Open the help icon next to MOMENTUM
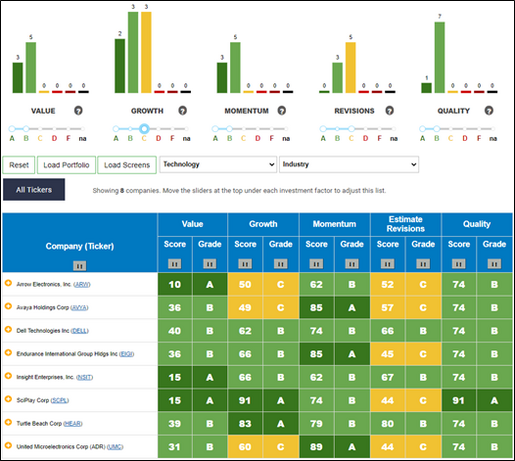 282,110
